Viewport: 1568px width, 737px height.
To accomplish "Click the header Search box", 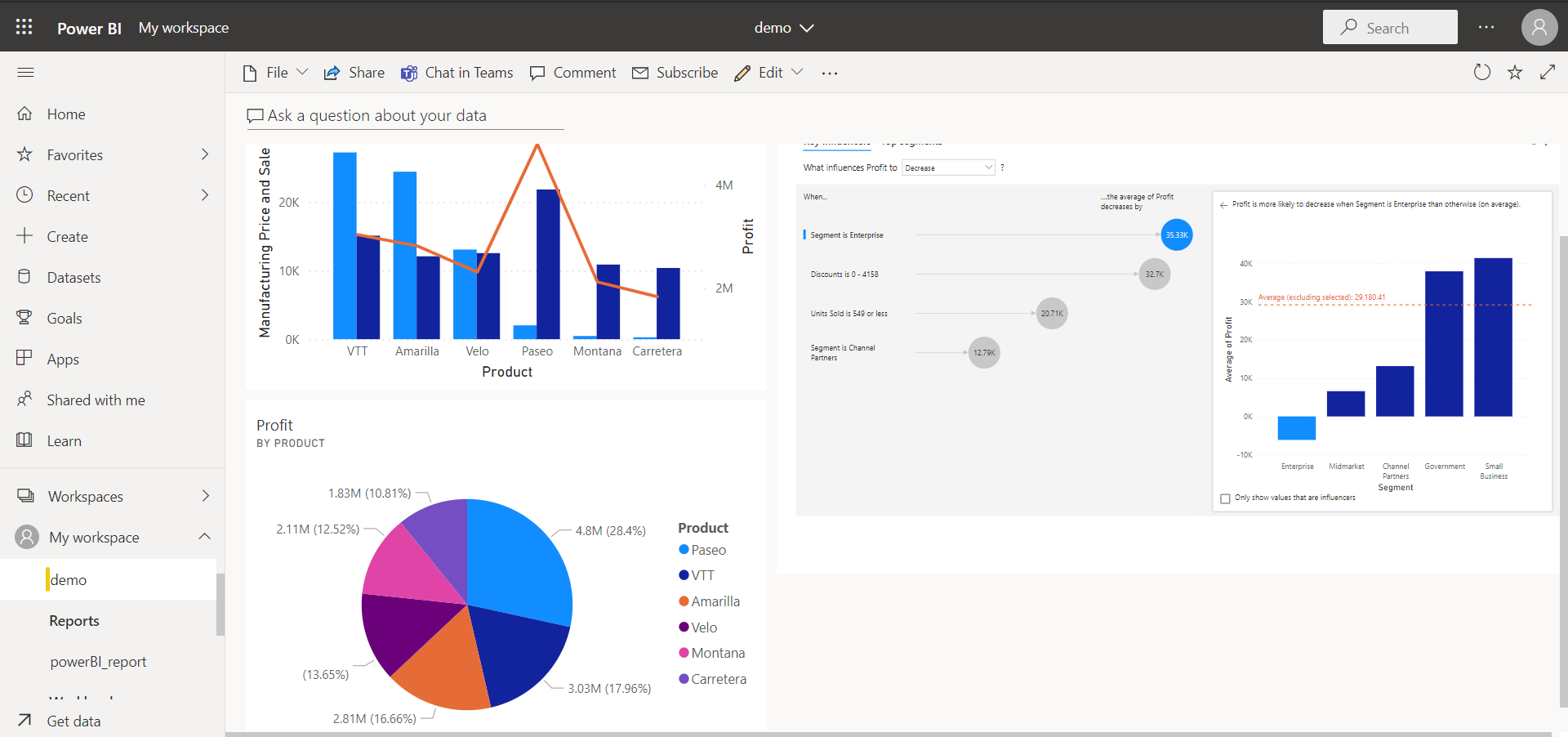I will tap(1390, 27).
